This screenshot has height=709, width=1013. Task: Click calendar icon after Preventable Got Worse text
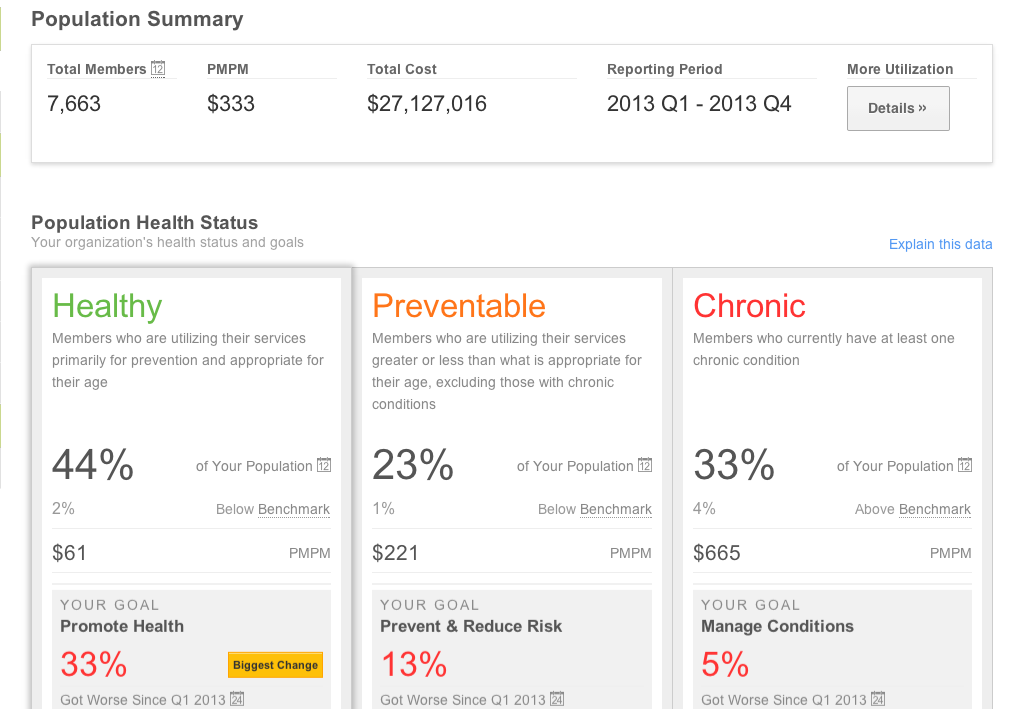click(557, 699)
